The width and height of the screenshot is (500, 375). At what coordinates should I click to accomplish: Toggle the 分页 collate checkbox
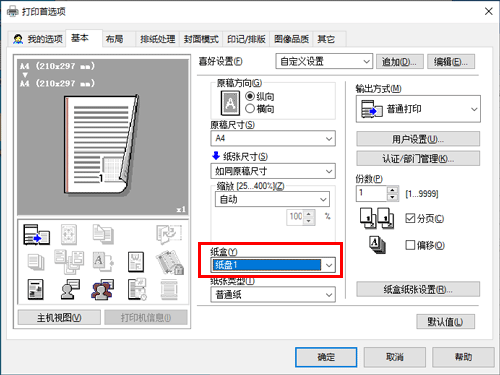pos(410,219)
